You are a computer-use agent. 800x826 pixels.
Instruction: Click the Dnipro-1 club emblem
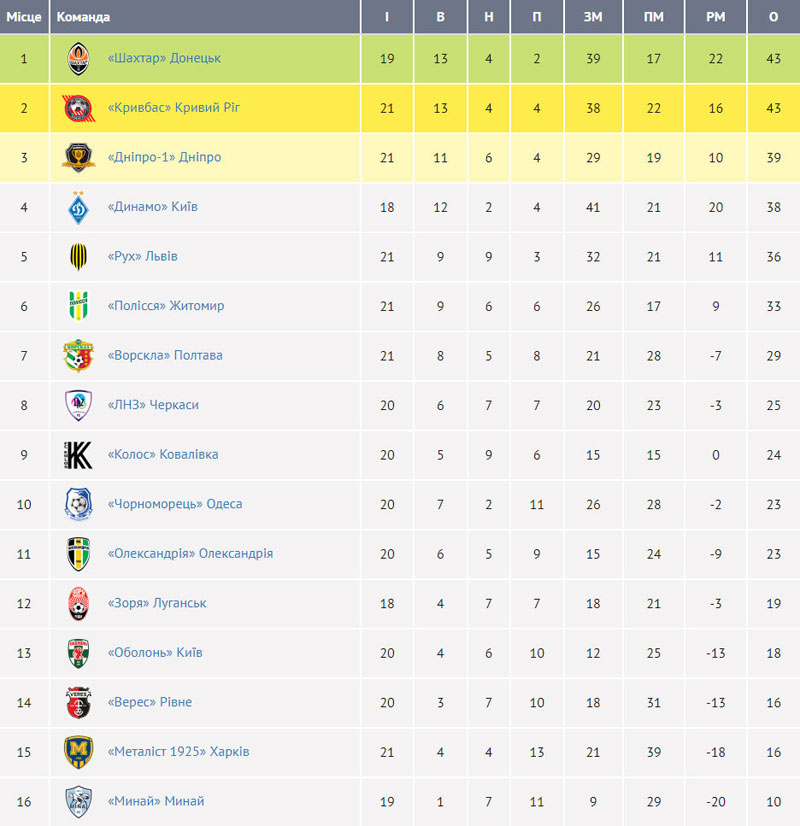pos(78,158)
